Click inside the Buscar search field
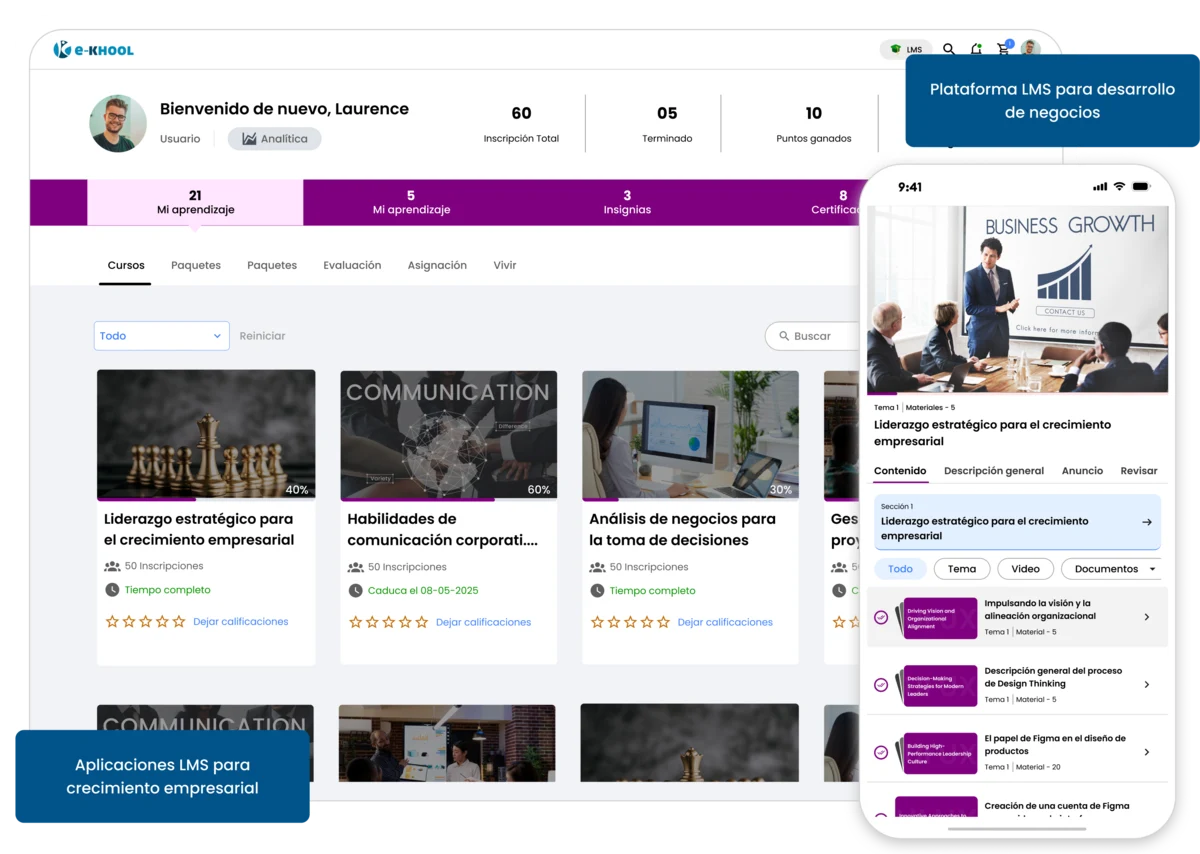This screenshot has height=854, width=1200. [812, 336]
